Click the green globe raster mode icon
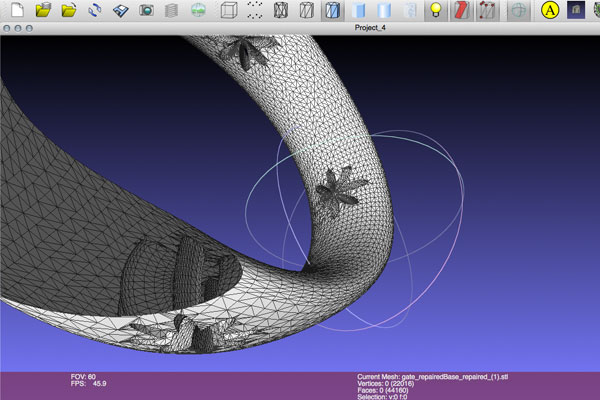 click(198, 10)
